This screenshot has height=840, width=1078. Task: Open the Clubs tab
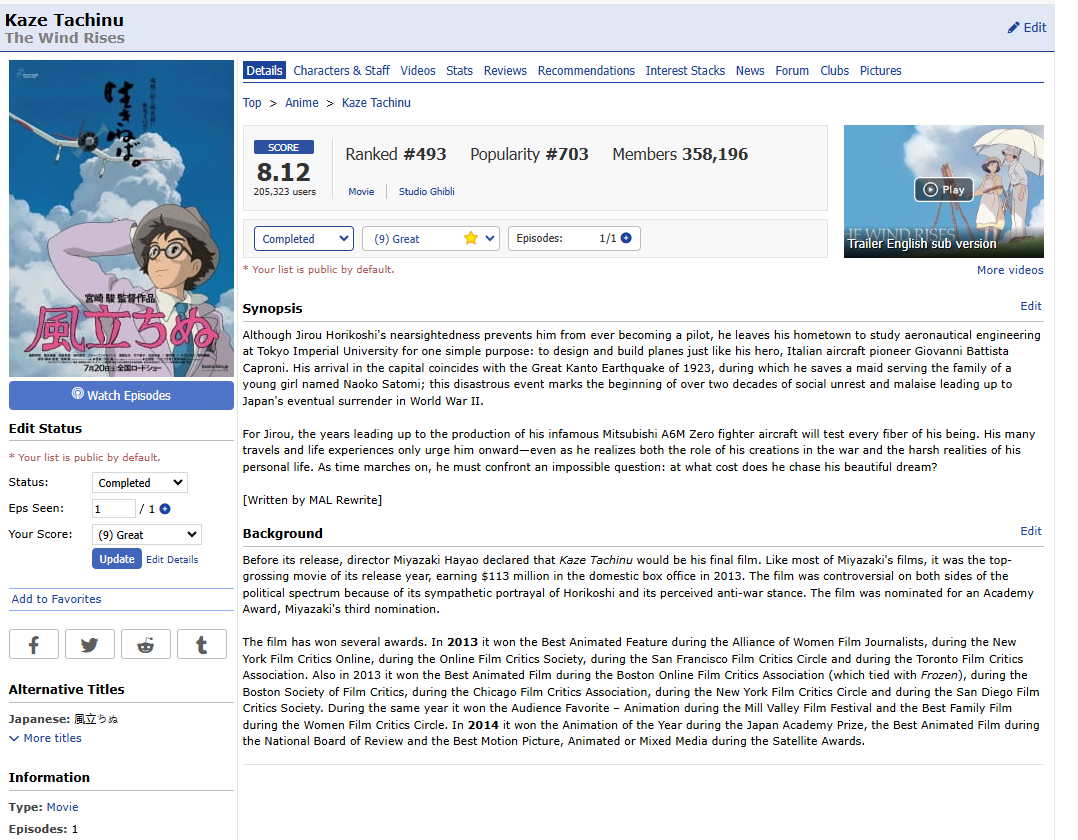point(834,71)
